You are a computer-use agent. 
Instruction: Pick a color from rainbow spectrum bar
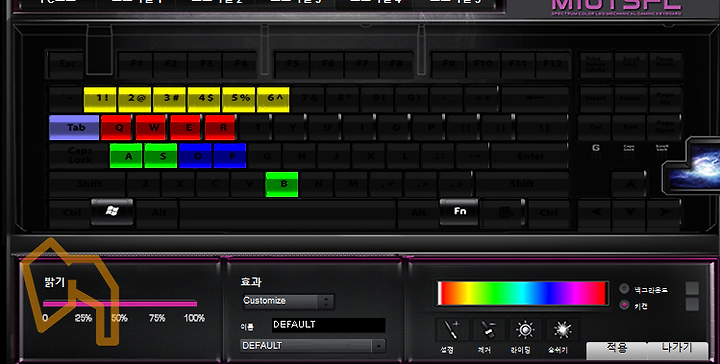pyautogui.click(x=522, y=293)
